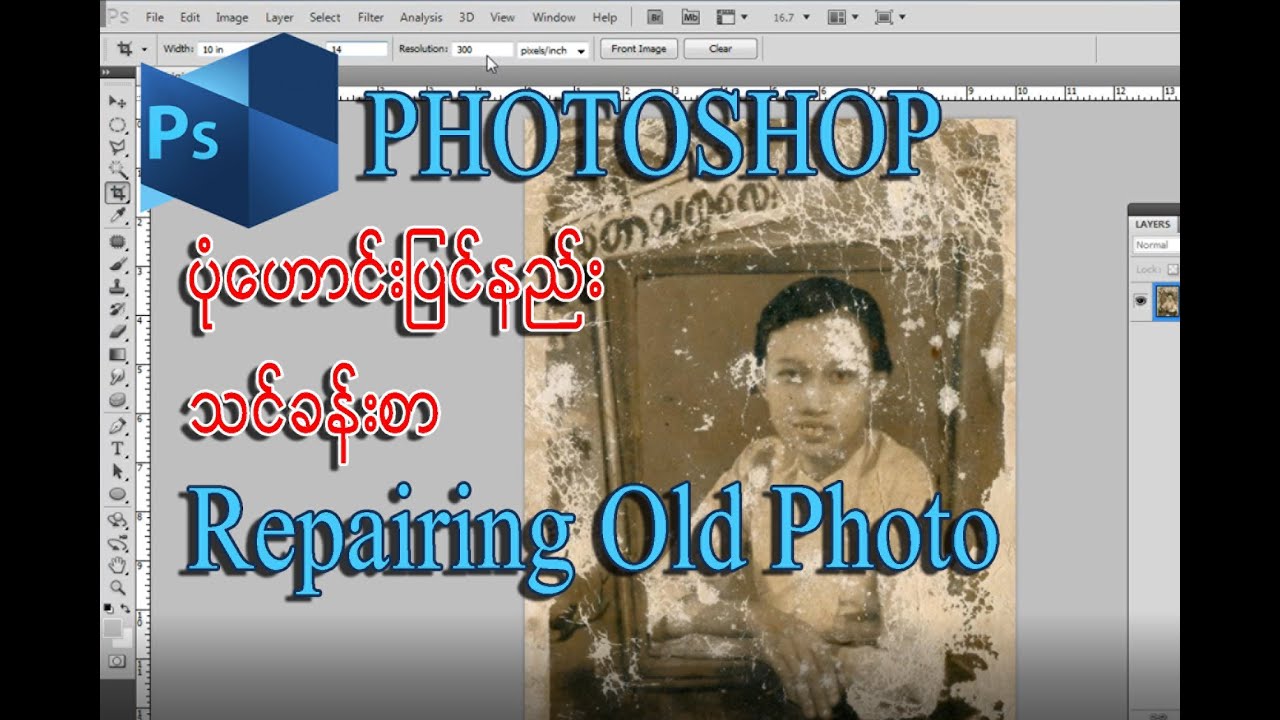
Task: Open the Help menu
Action: pyautogui.click(x=605, y=18)
